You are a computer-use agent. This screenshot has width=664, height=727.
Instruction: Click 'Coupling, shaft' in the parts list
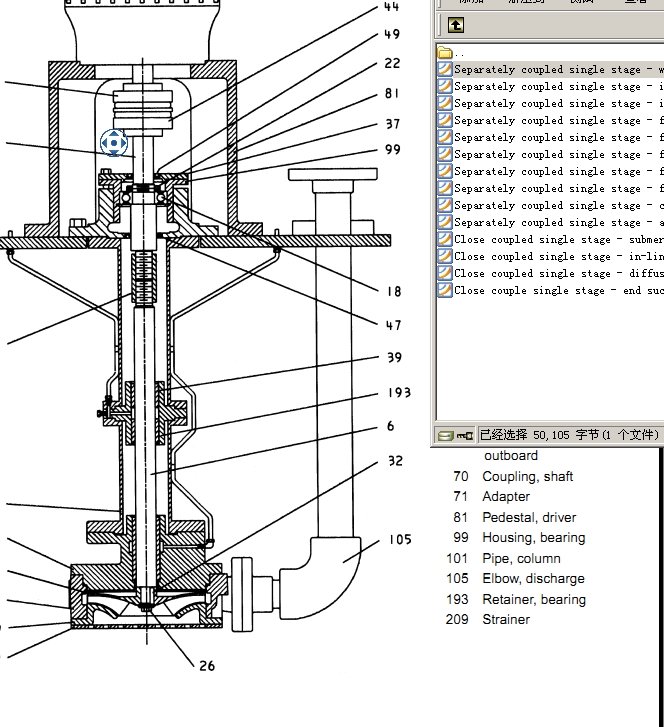tap(527, 477)
